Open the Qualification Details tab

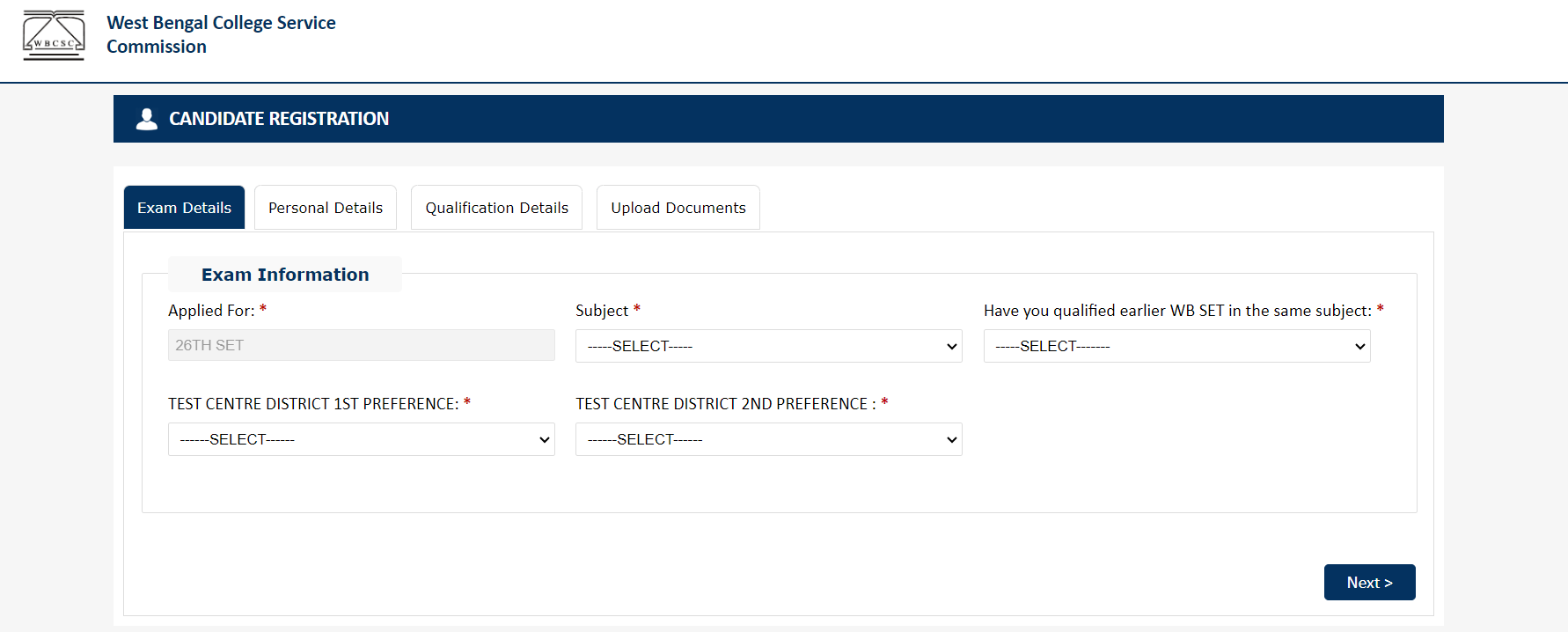496,208
